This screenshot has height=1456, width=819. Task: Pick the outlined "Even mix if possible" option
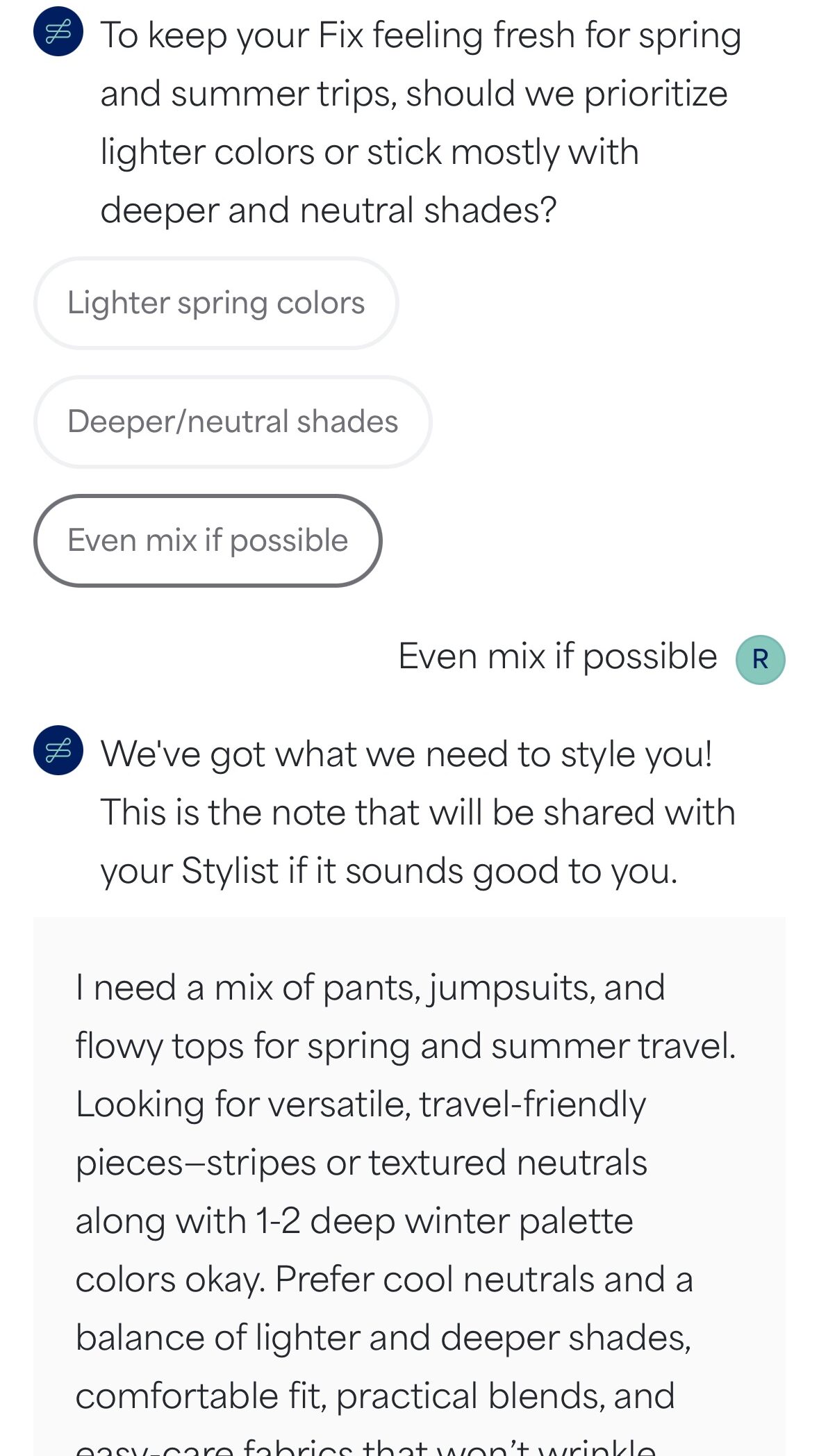[208, 540]
